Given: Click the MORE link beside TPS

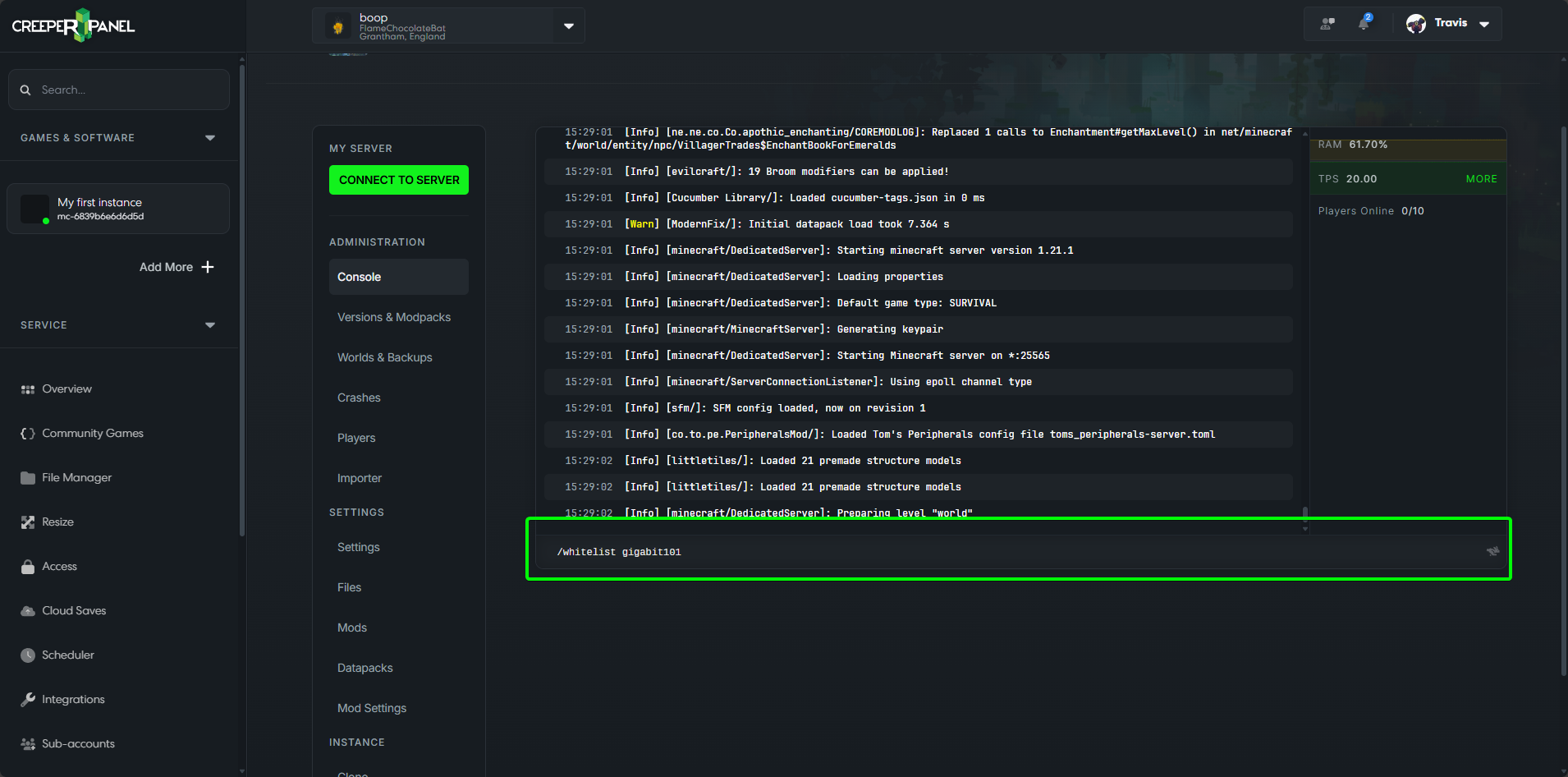Looking at the screenshot, I should click(1481, 178).
